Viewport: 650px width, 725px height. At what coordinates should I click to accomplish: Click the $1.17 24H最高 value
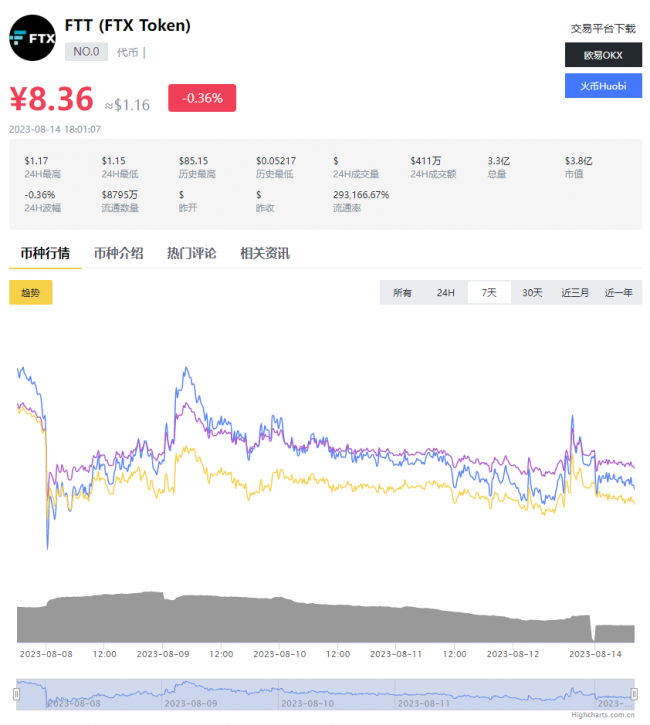[x=36, y=161]
